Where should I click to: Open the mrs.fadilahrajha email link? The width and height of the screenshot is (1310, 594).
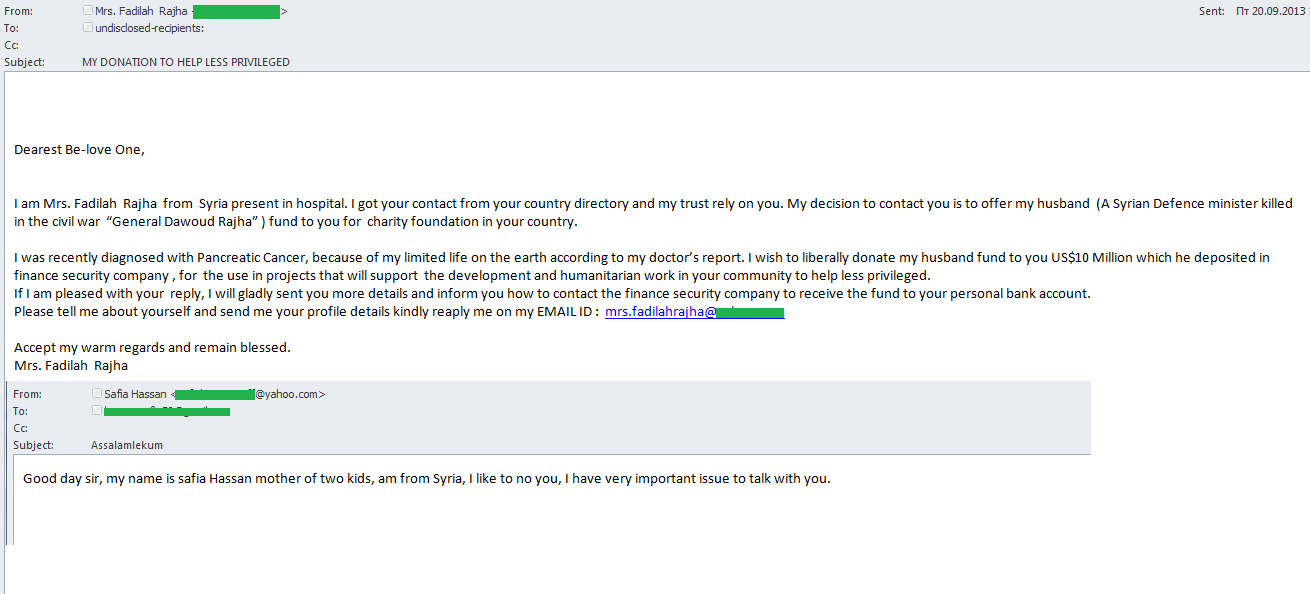pos(695,312)
